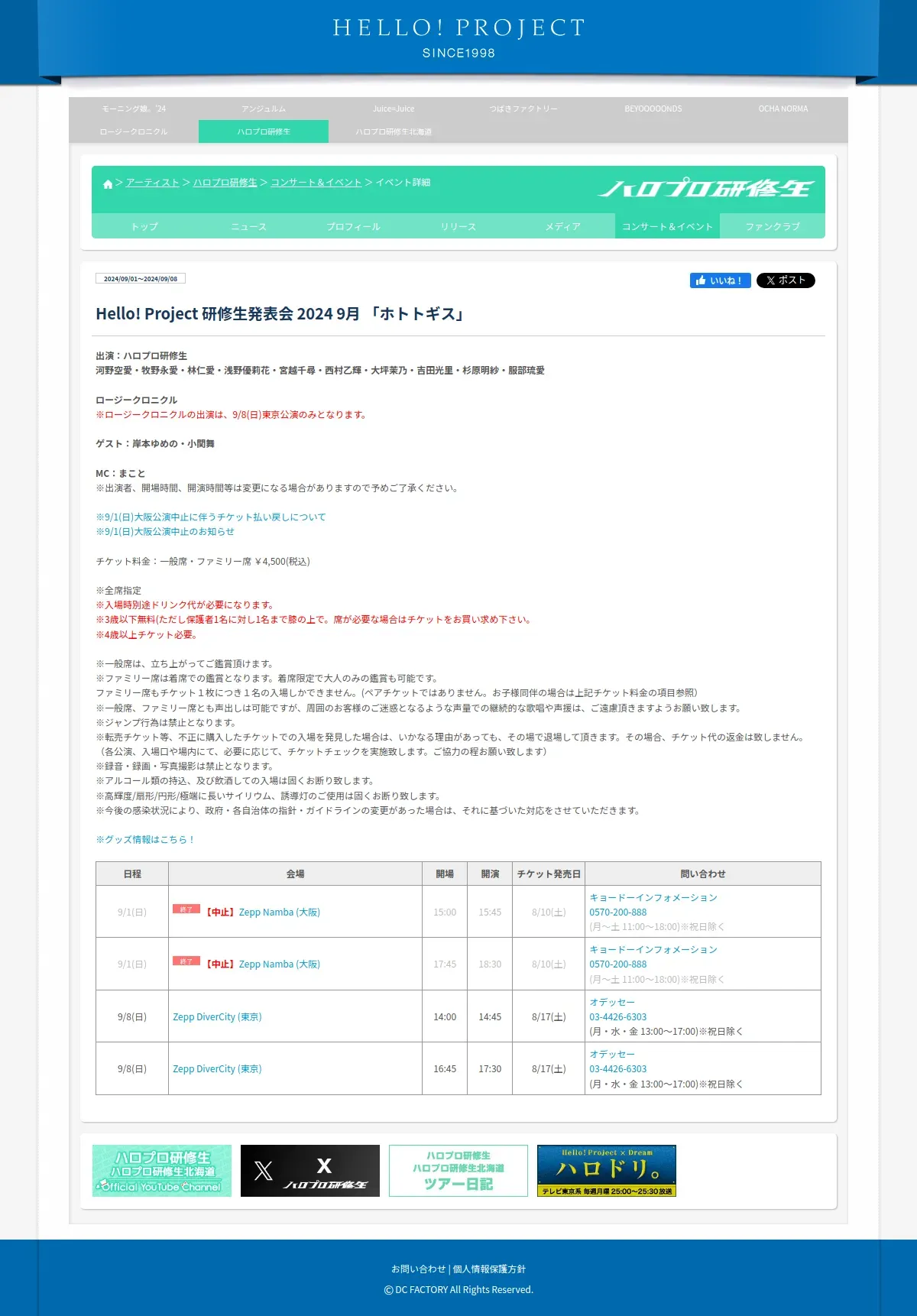The image size is (917, 1316).
Task: Click the ハロプロ研修生 breadcrumb link
Action: [x=225, y=183]
